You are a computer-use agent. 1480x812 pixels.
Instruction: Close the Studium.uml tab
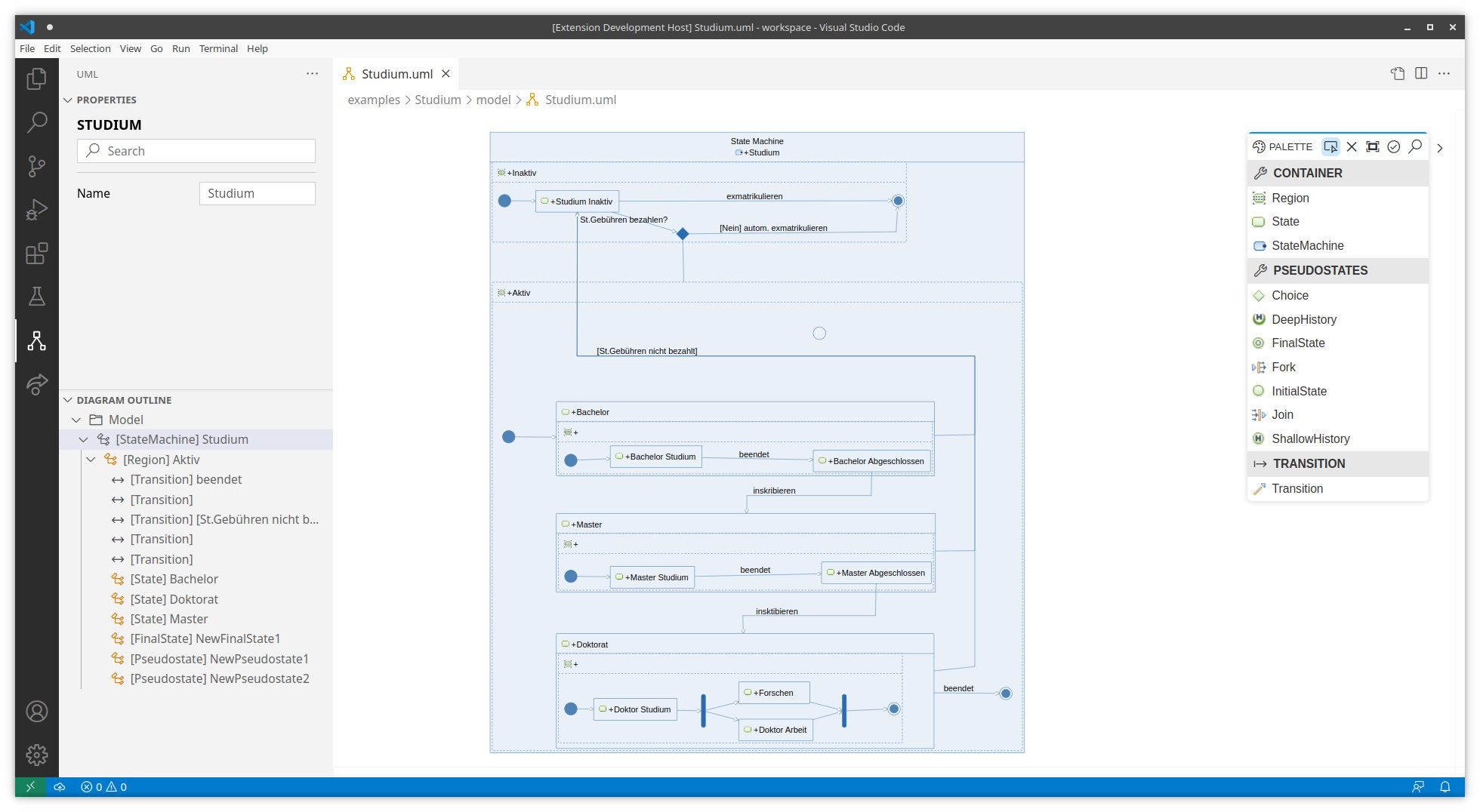(446, 74)
